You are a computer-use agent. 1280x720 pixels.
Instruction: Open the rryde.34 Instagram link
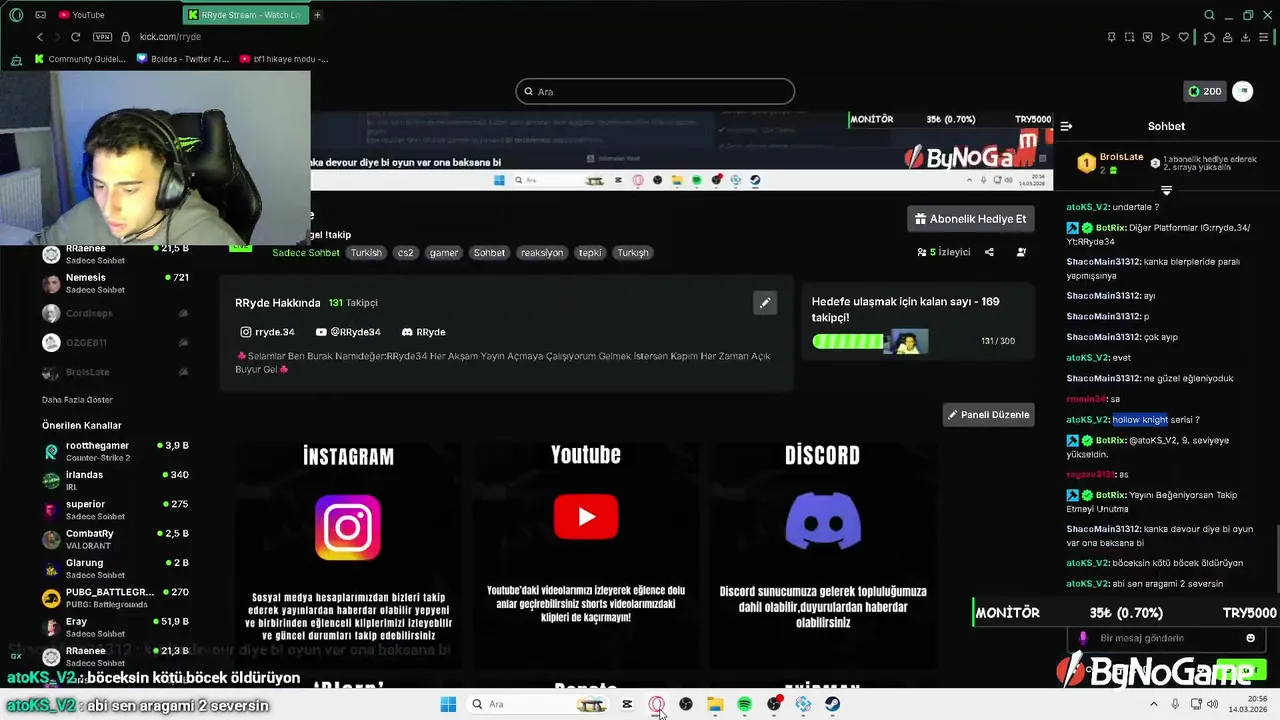tap(267, 332)
